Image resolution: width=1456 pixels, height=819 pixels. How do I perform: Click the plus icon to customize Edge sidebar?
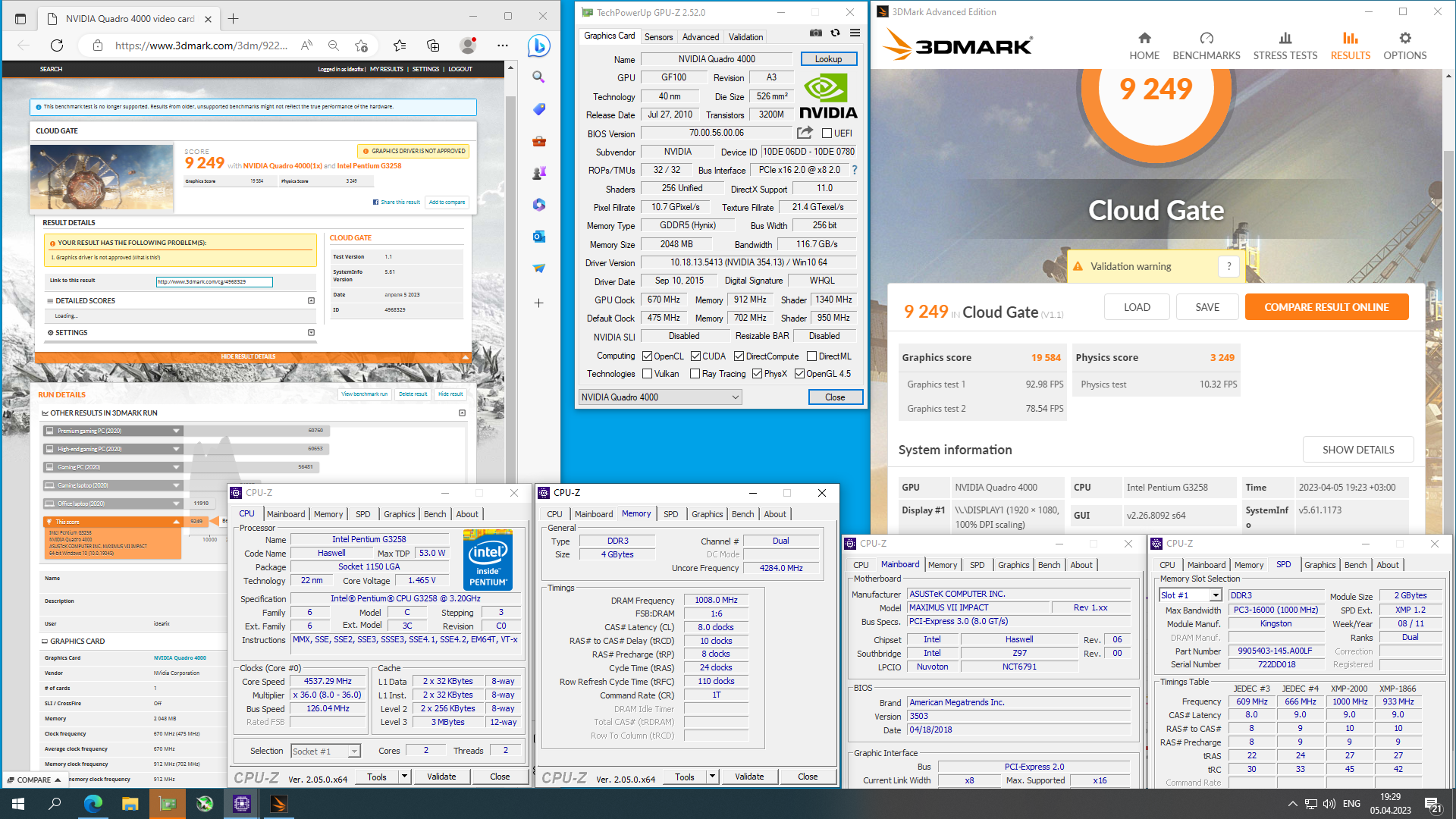tap(538, 303)
